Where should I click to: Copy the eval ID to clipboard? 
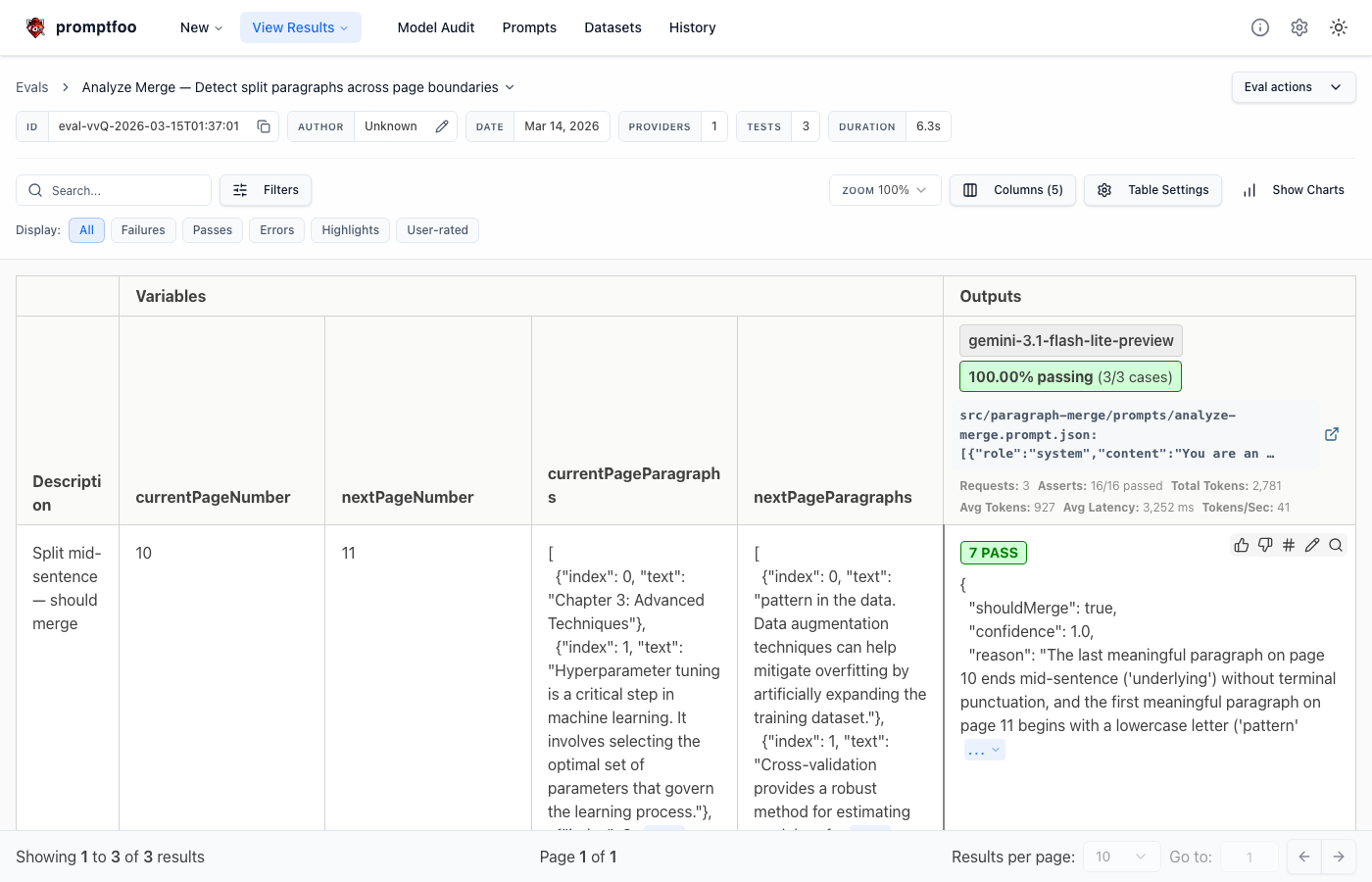pyautogui.click(x=264, y=126)
